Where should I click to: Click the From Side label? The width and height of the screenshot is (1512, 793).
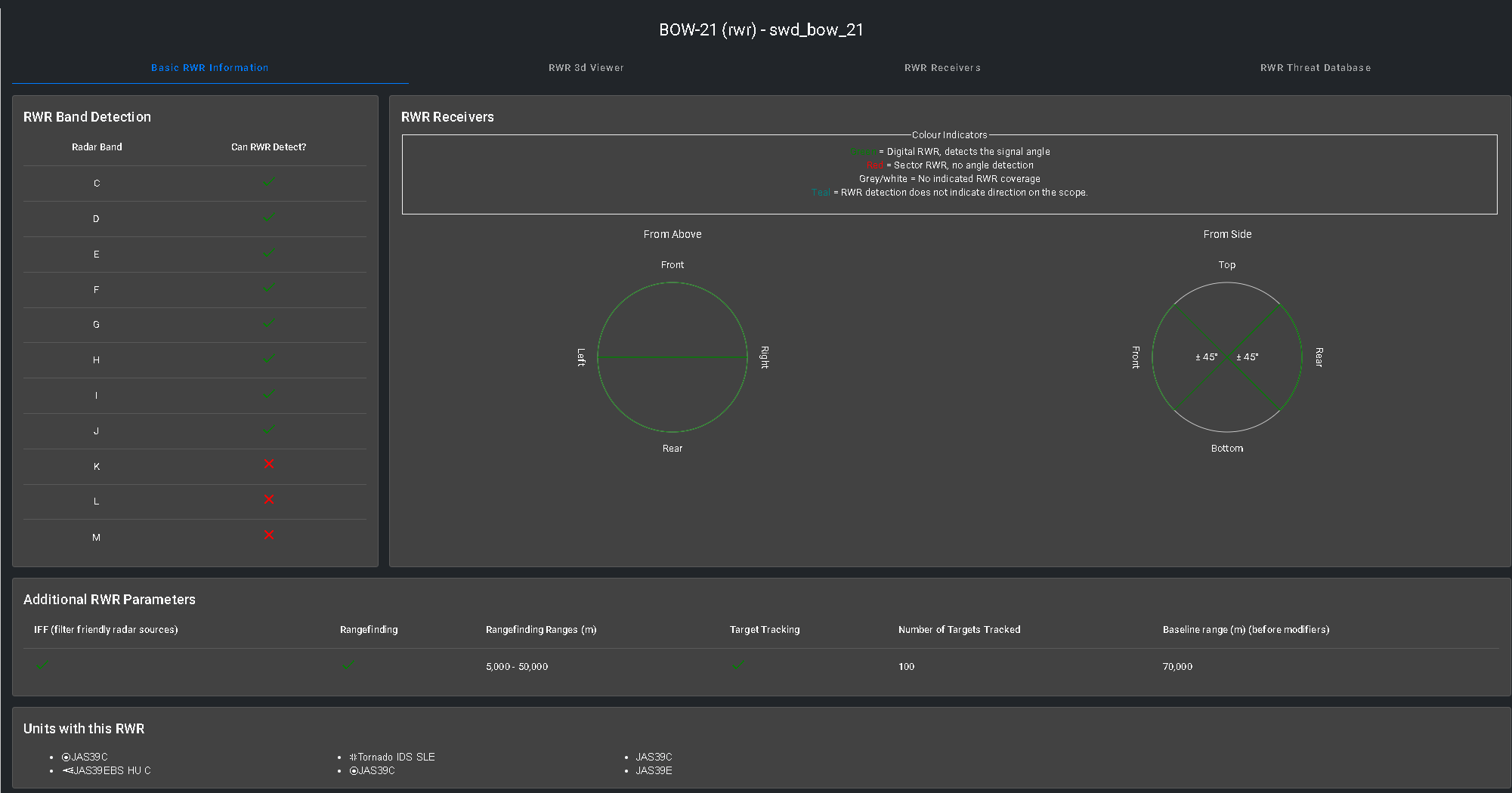(x=1227, y=235)
